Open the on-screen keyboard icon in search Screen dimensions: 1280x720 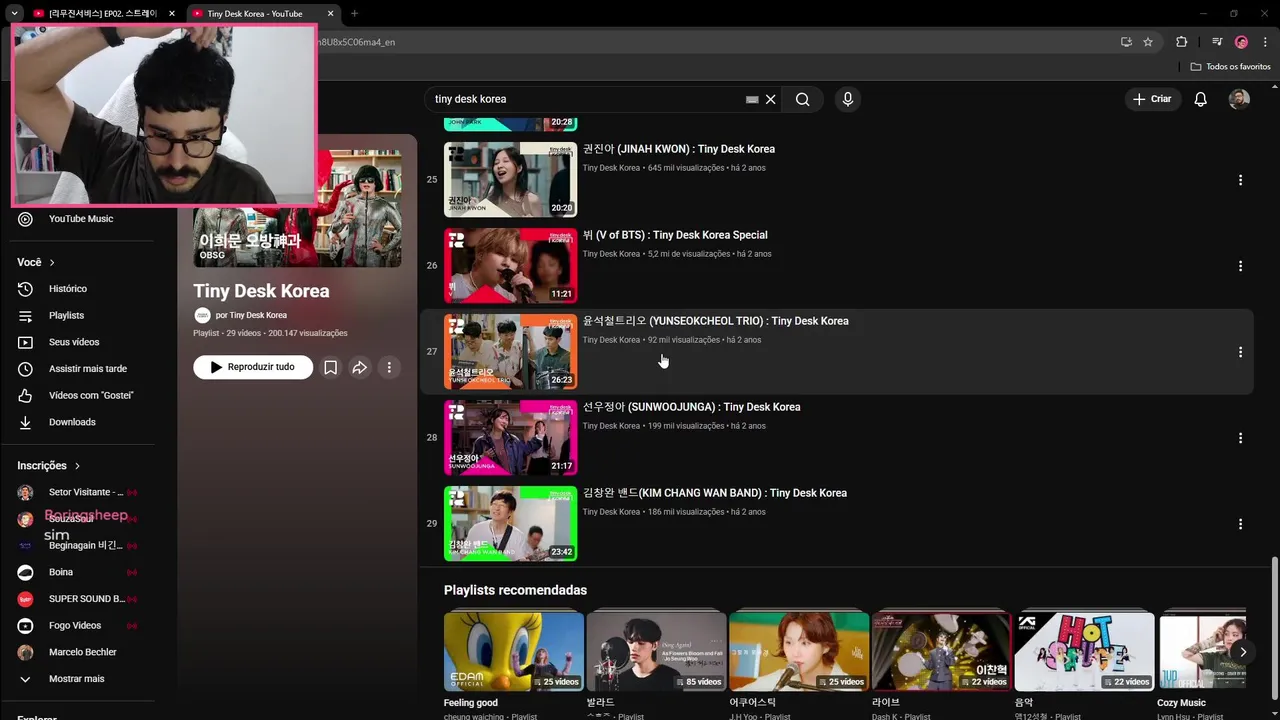[752, 99]
